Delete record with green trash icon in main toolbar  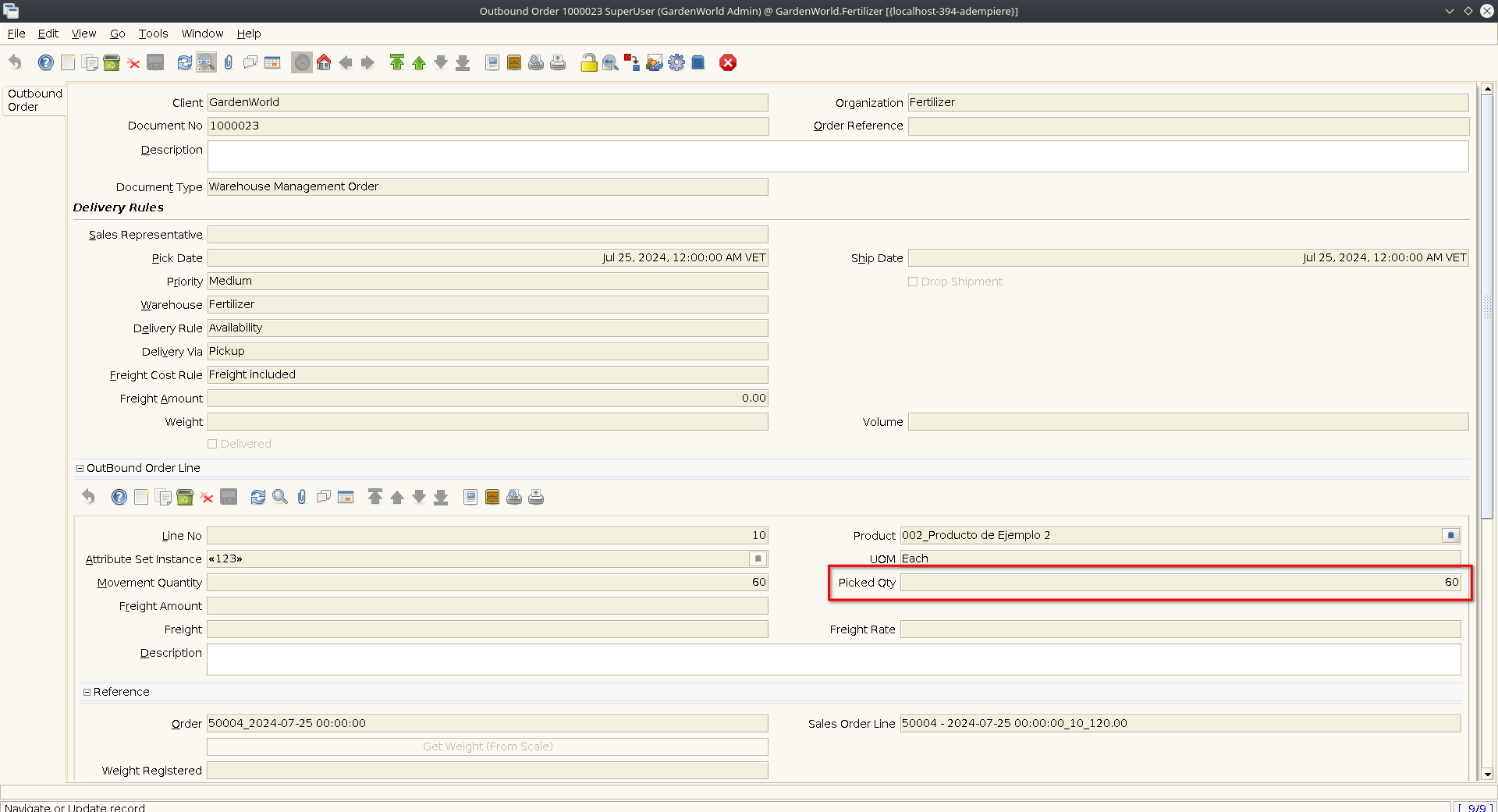(112, 62)
